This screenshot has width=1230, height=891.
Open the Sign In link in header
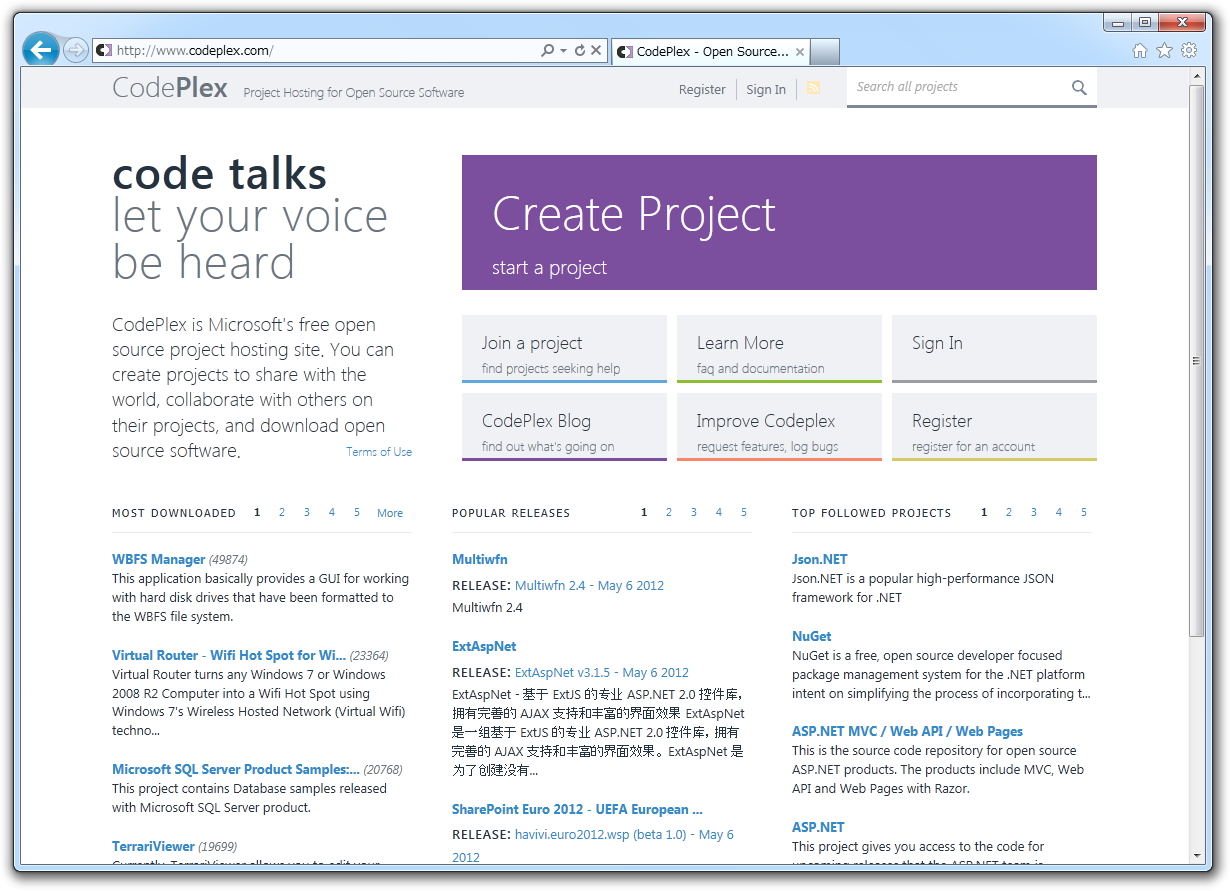click(766, 89)
